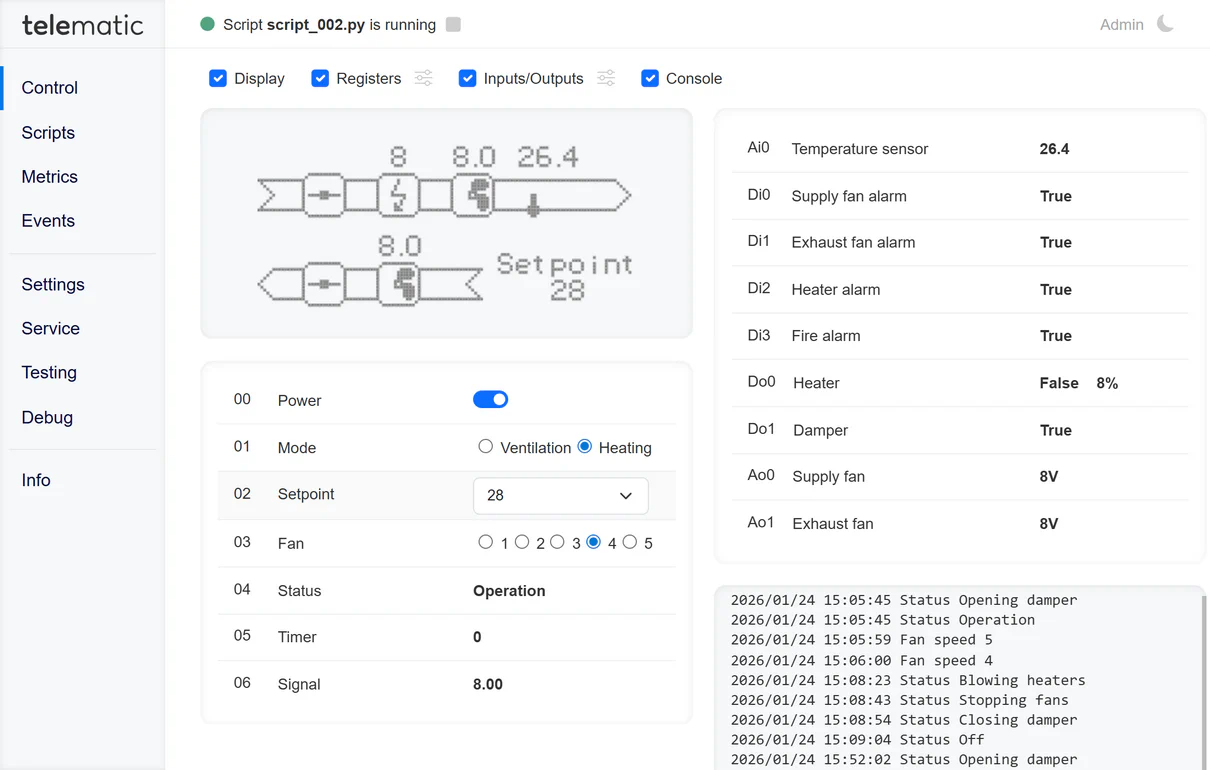
Task: Uncheck the Console checkbox
Action: (x=650, y=78)
